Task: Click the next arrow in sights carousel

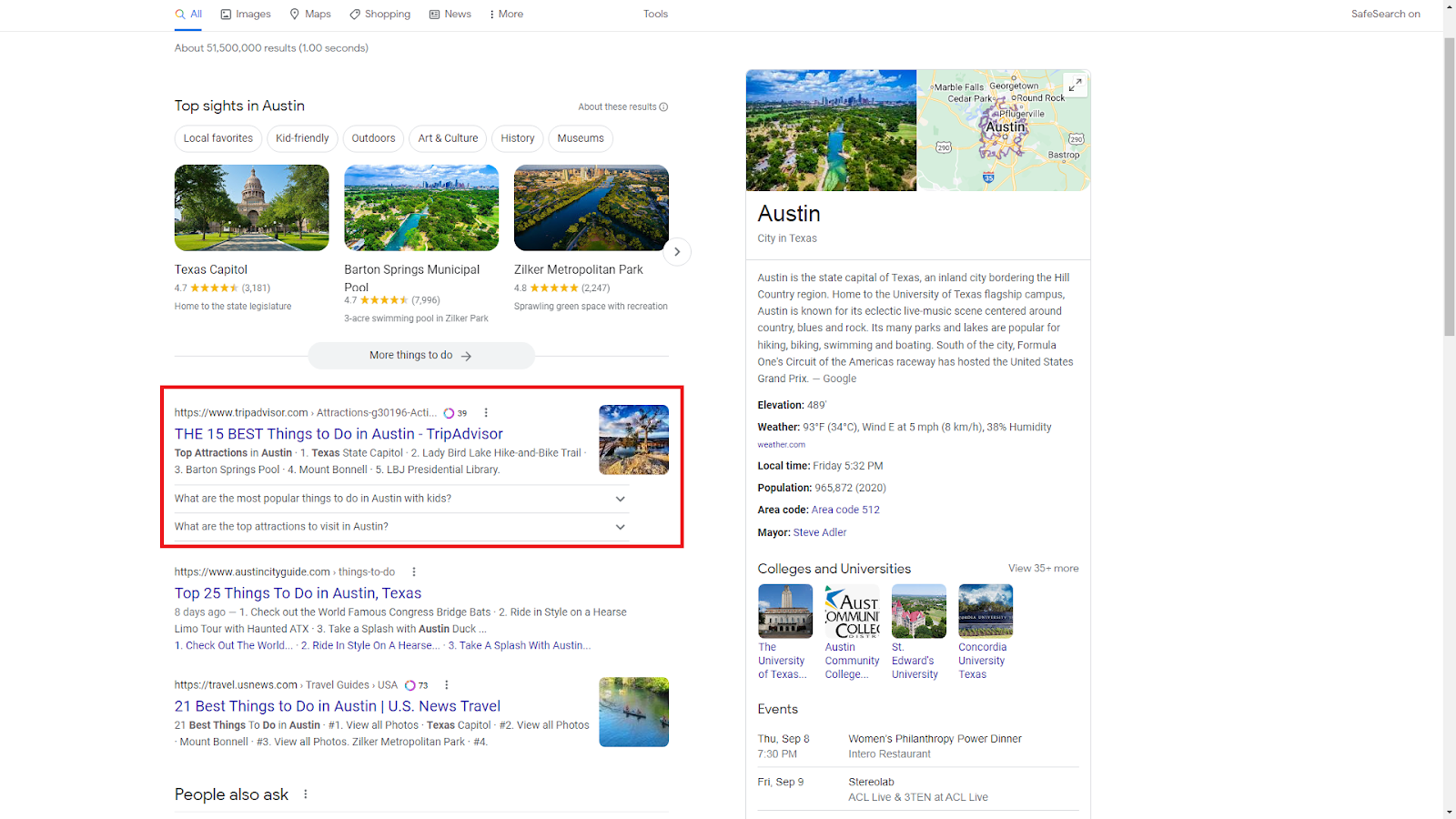Action: point(677,252)
